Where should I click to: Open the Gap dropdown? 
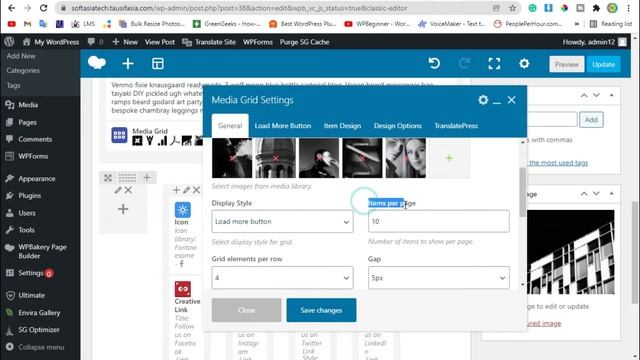(439, 278)
